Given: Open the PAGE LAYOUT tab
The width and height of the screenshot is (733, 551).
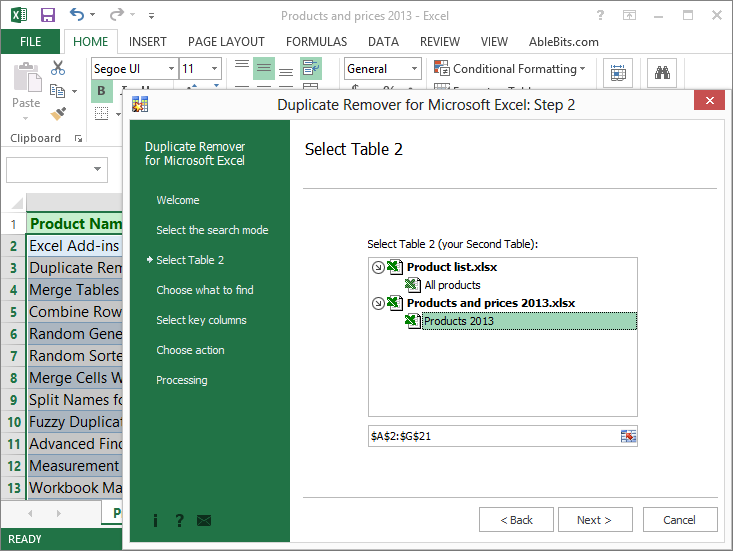Looking at the screenshot, I should [226, 42].
